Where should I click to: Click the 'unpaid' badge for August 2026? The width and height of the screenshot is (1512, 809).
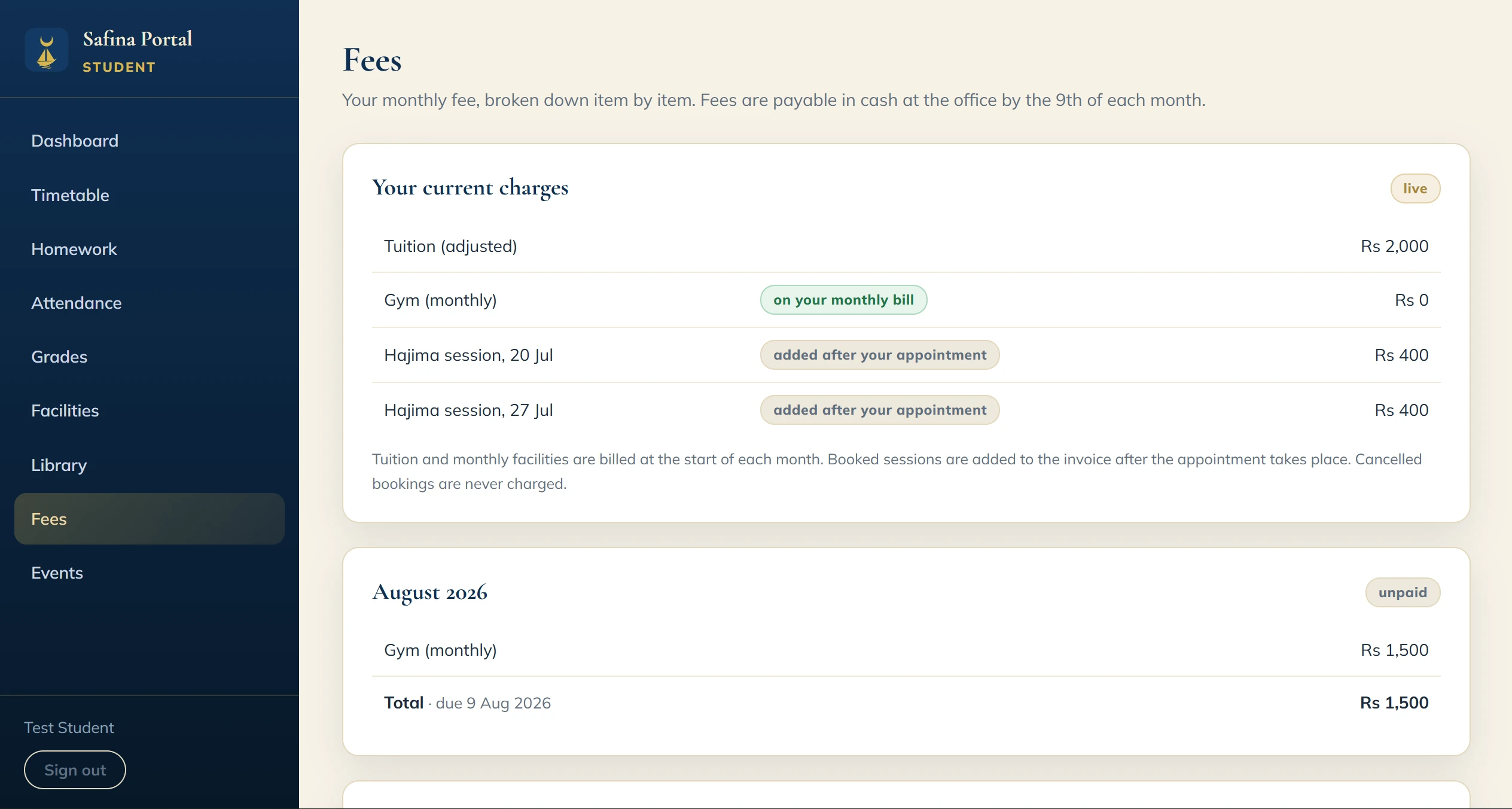pyautogui.click(x=1403, y=592)
